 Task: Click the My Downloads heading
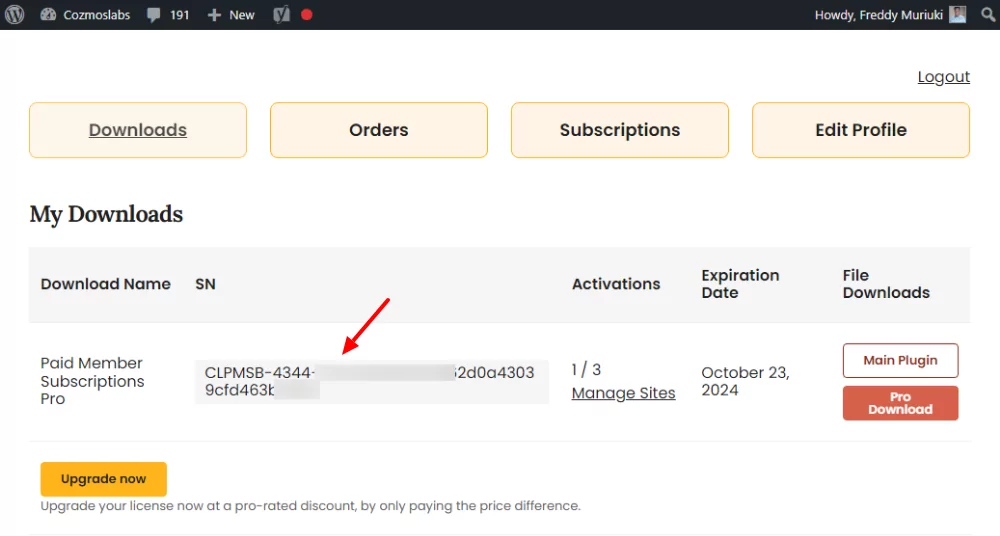pos(106,214)
